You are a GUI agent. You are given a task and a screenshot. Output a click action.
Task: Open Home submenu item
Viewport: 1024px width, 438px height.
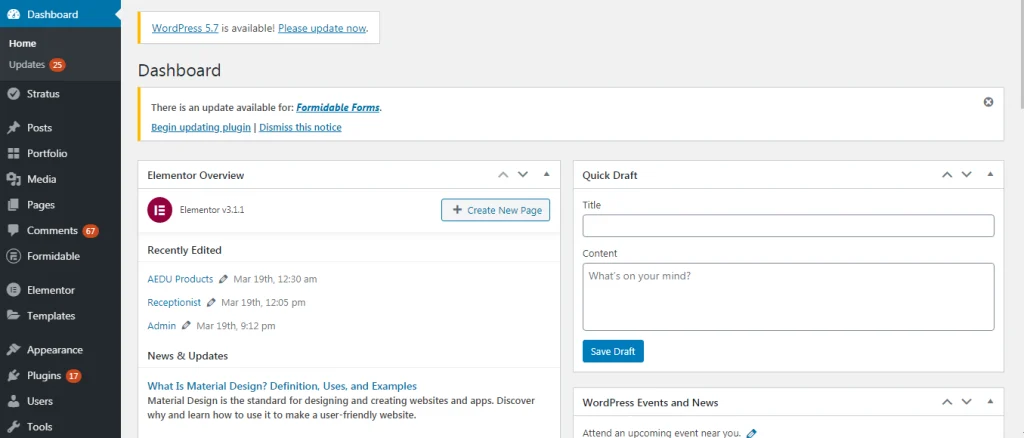pos(22,44)
